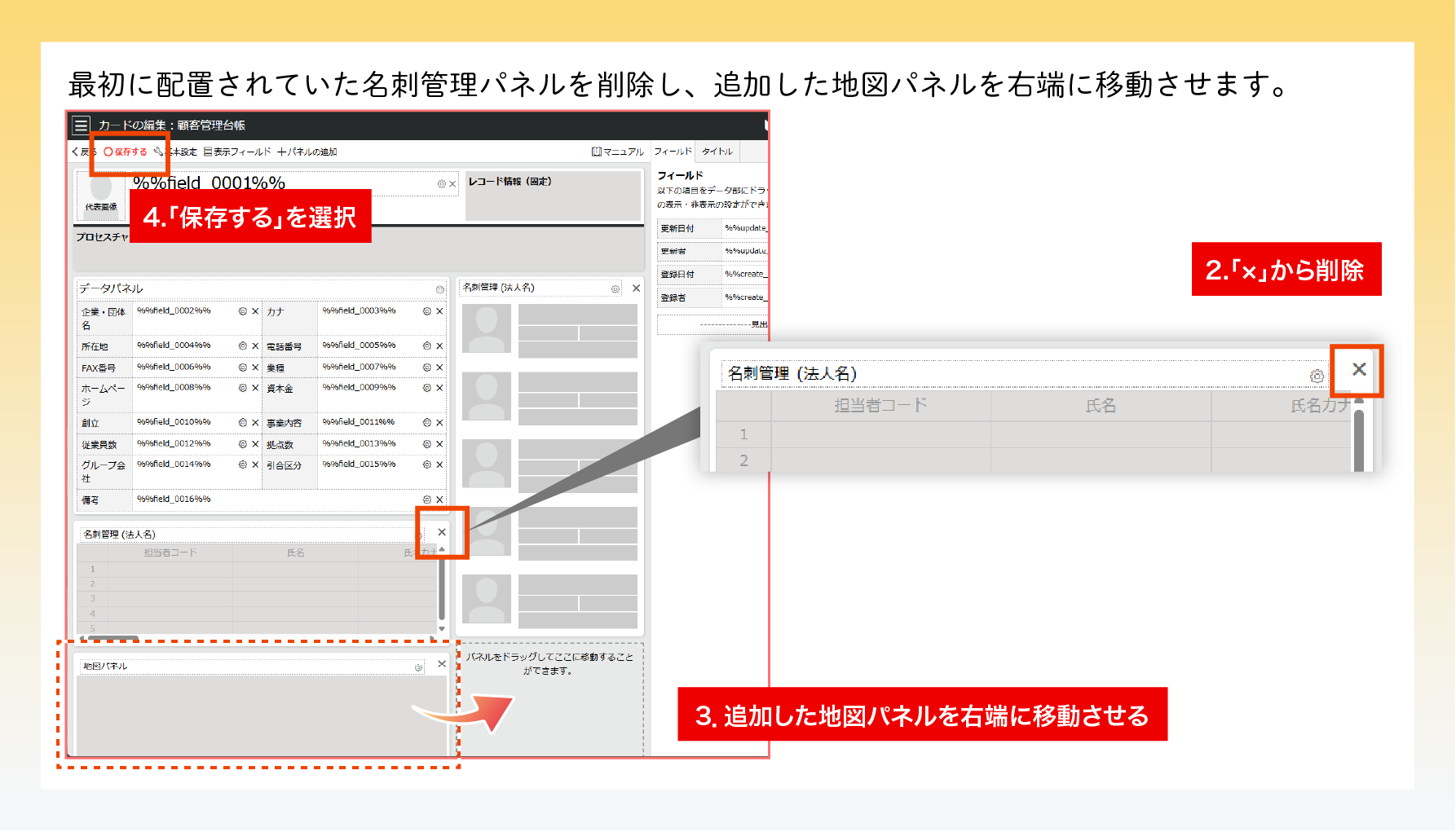Delete the 名刺管理 table panel with ×
This screenshot has width=1456, height=832.
(442, 532)
